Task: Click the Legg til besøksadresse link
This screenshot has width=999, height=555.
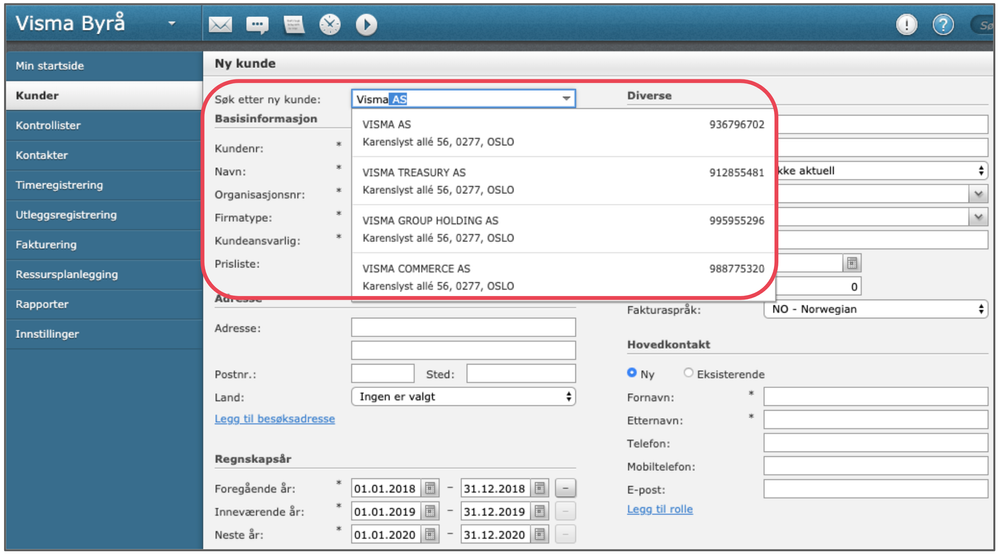Action: 275,419
